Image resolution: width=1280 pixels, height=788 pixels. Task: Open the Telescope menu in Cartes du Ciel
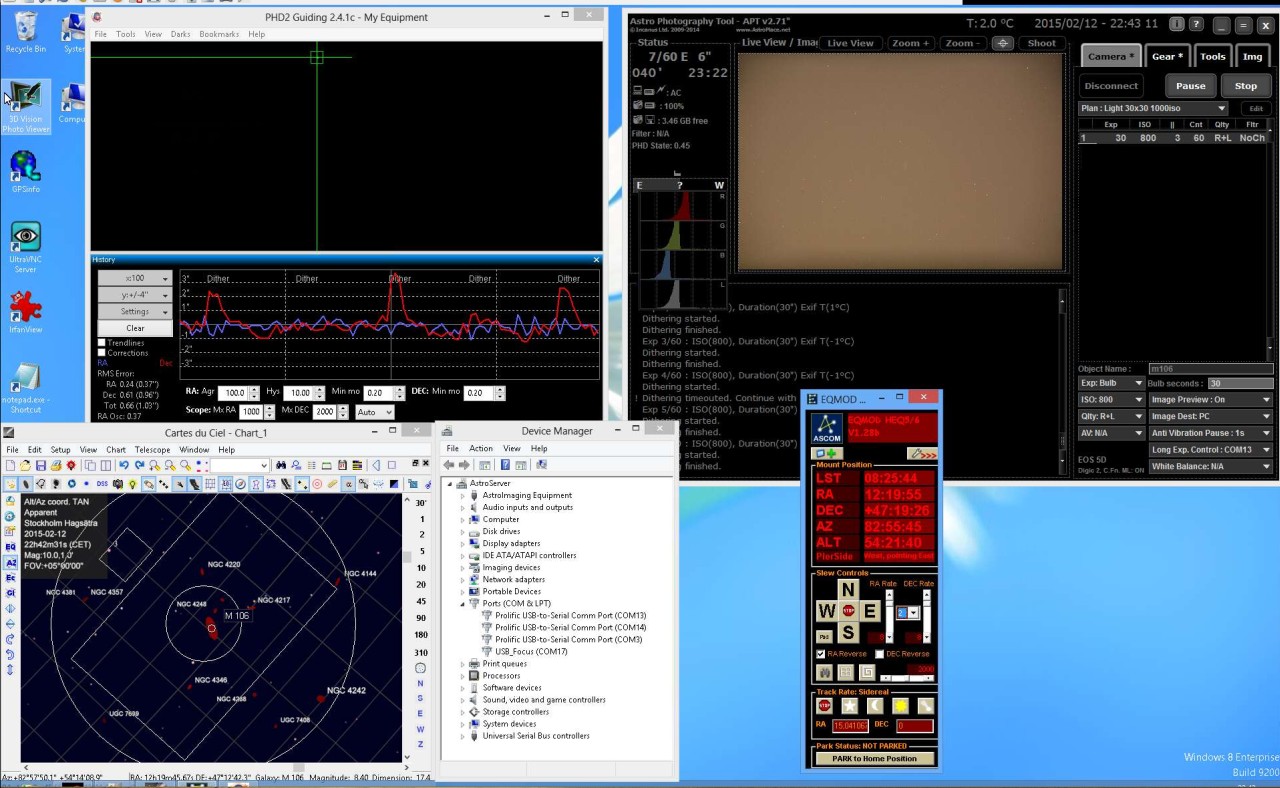[x=153, y=450]
